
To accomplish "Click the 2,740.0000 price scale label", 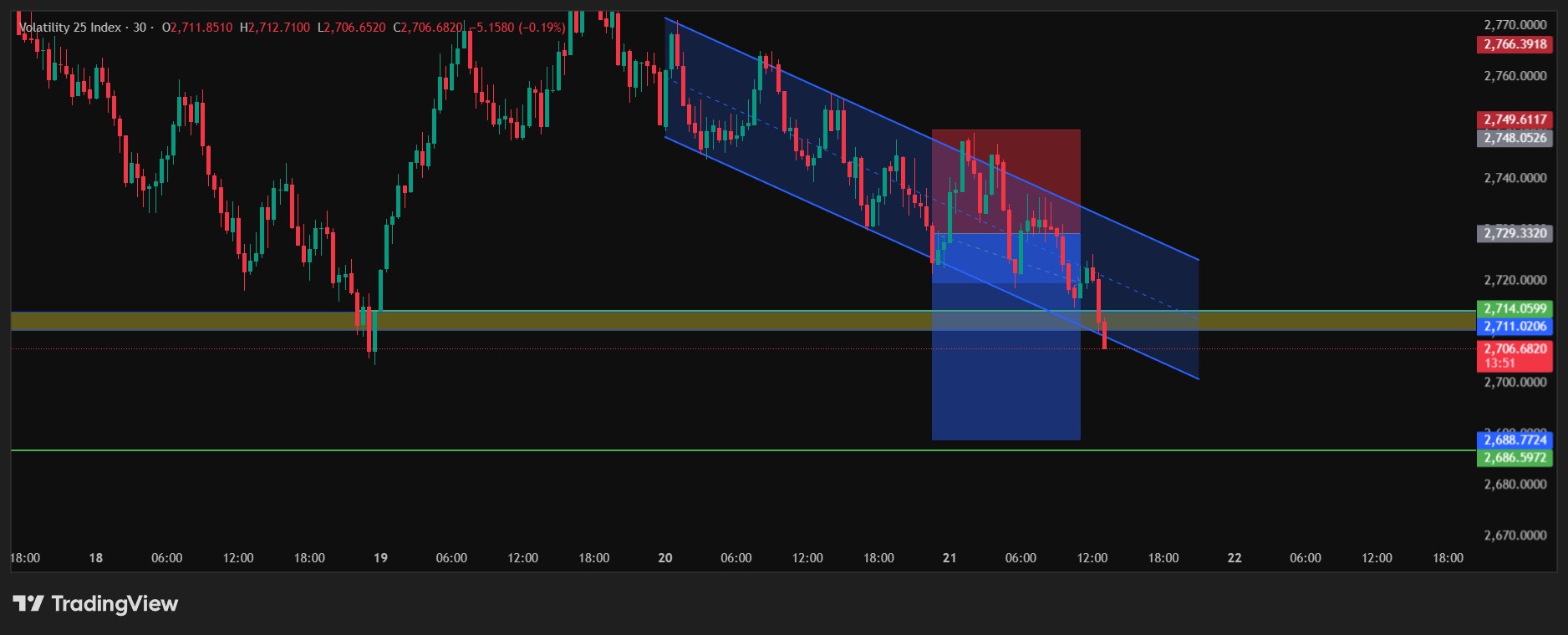I will click(x=1515, y=178).
